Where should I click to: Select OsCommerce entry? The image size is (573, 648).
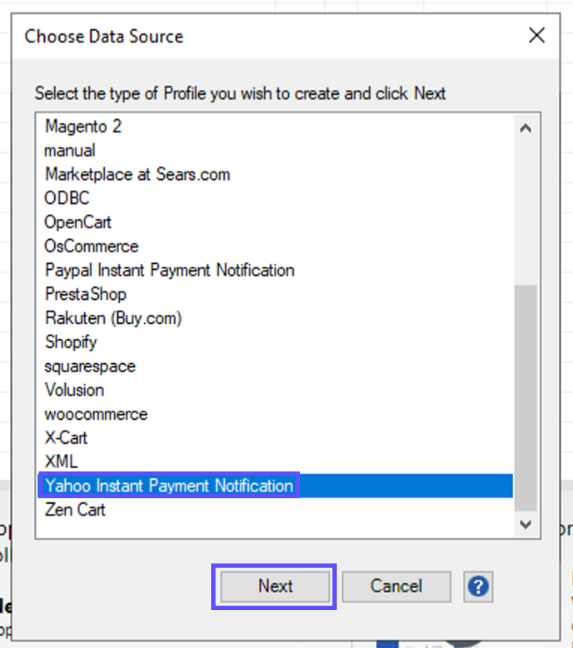(x=91, y=246)
